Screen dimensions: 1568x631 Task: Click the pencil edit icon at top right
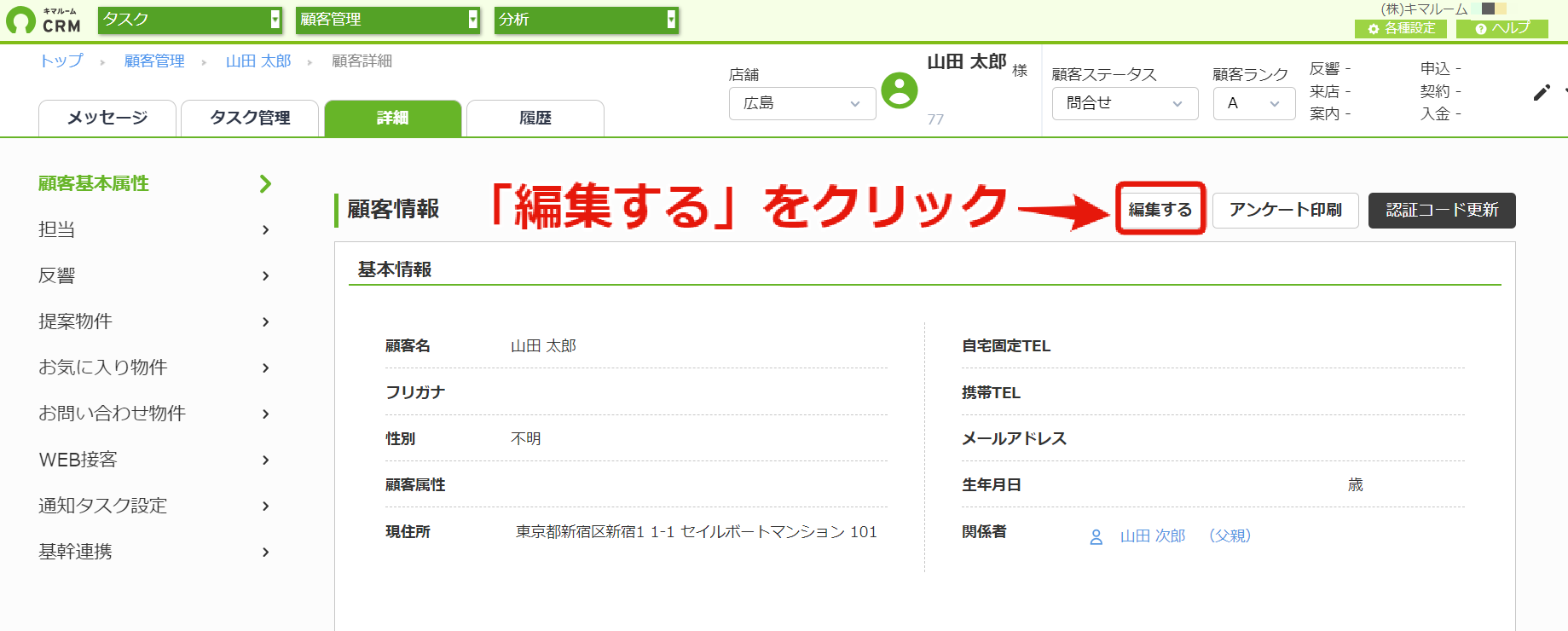(x=1542, y=92)
